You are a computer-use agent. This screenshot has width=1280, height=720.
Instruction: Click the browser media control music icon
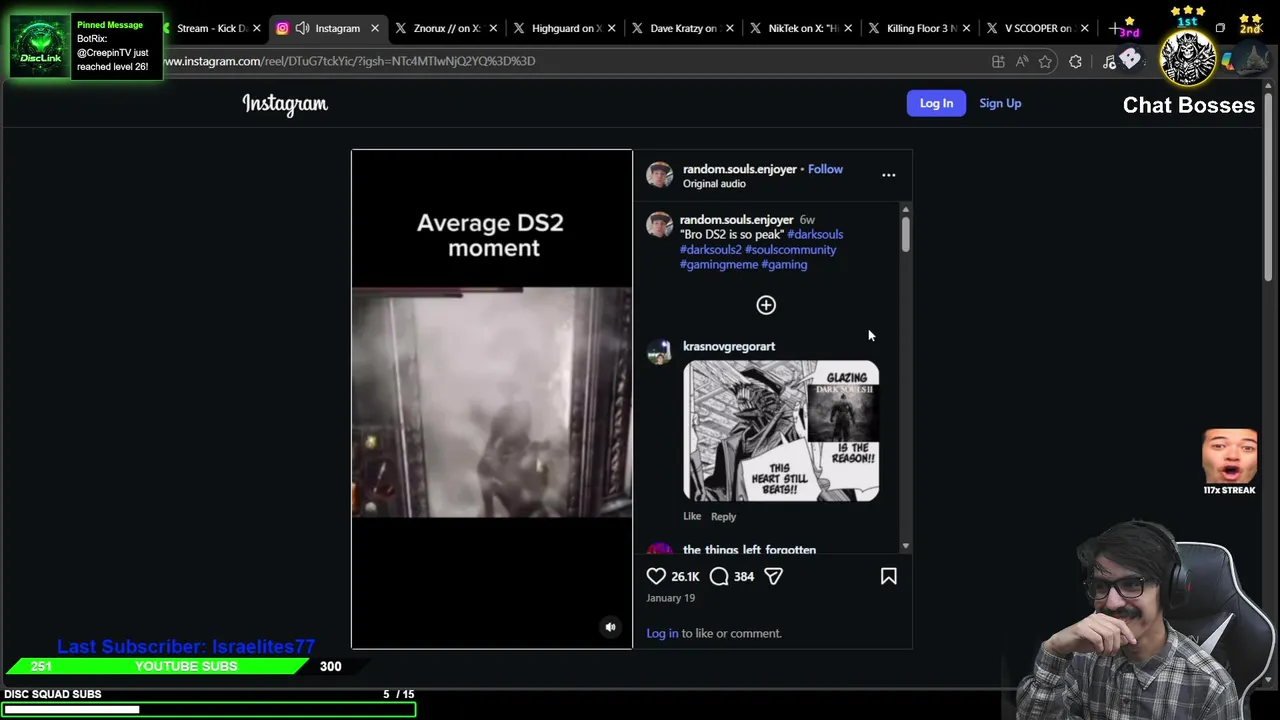[1109, 62]
